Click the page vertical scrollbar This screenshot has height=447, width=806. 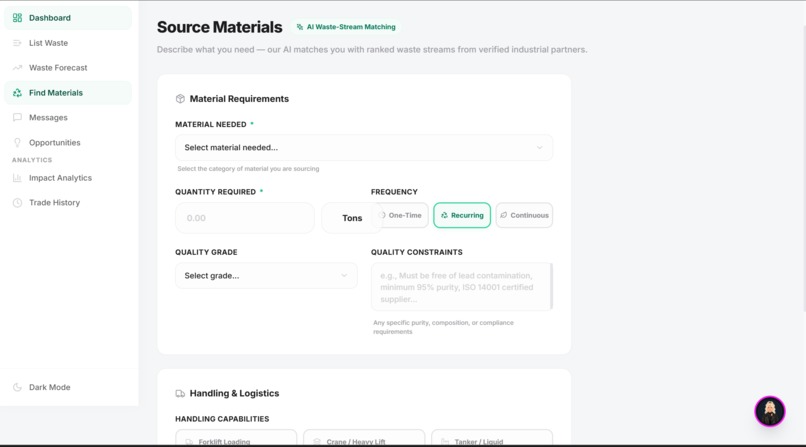tap(803, 170)
